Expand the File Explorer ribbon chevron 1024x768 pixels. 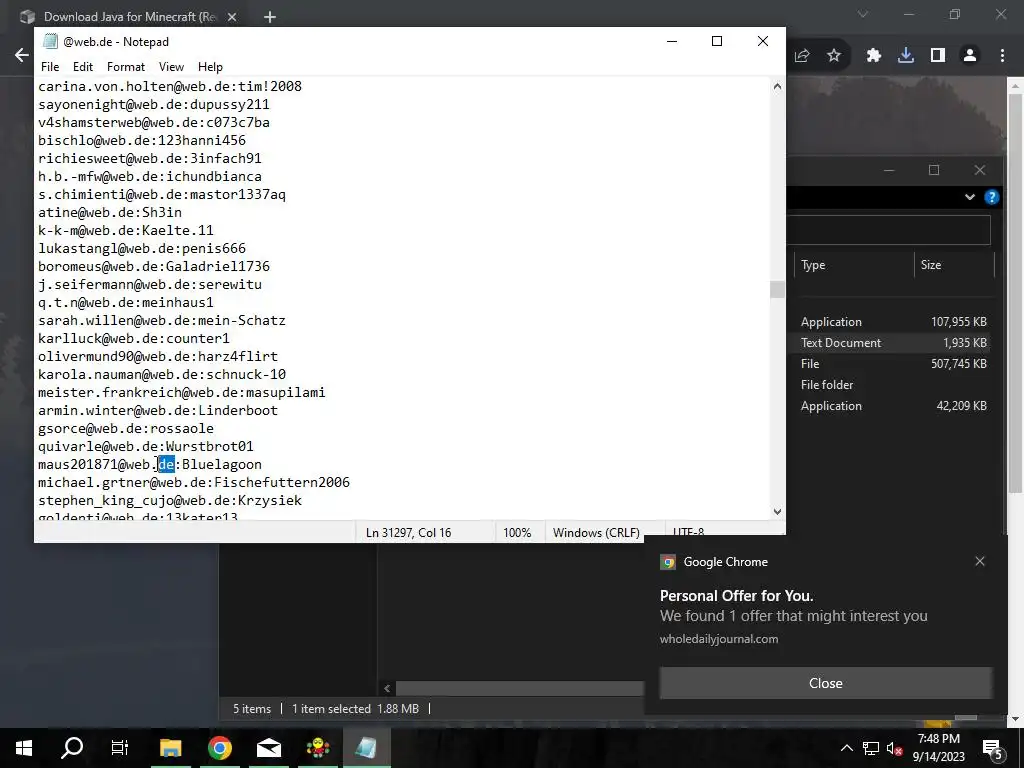click(x=970, y=197)
